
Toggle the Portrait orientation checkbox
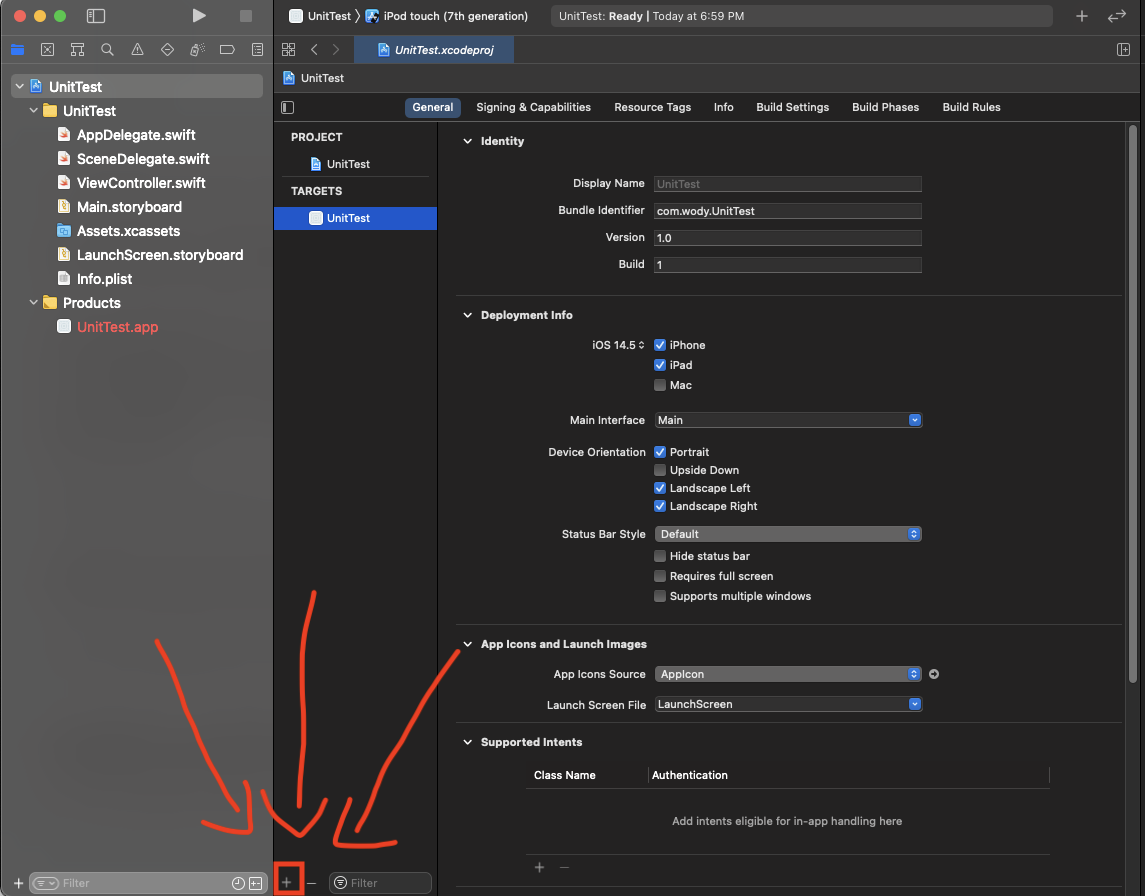tap(660, 452)
